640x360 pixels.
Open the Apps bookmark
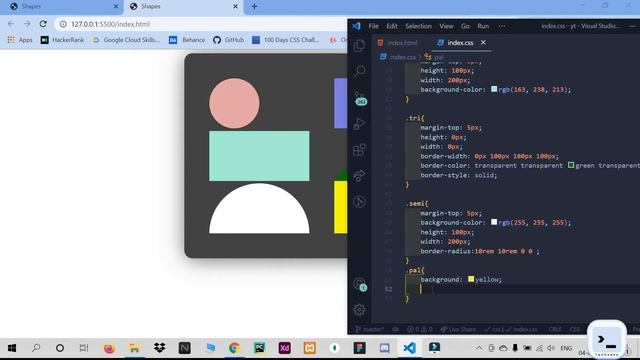20,40
